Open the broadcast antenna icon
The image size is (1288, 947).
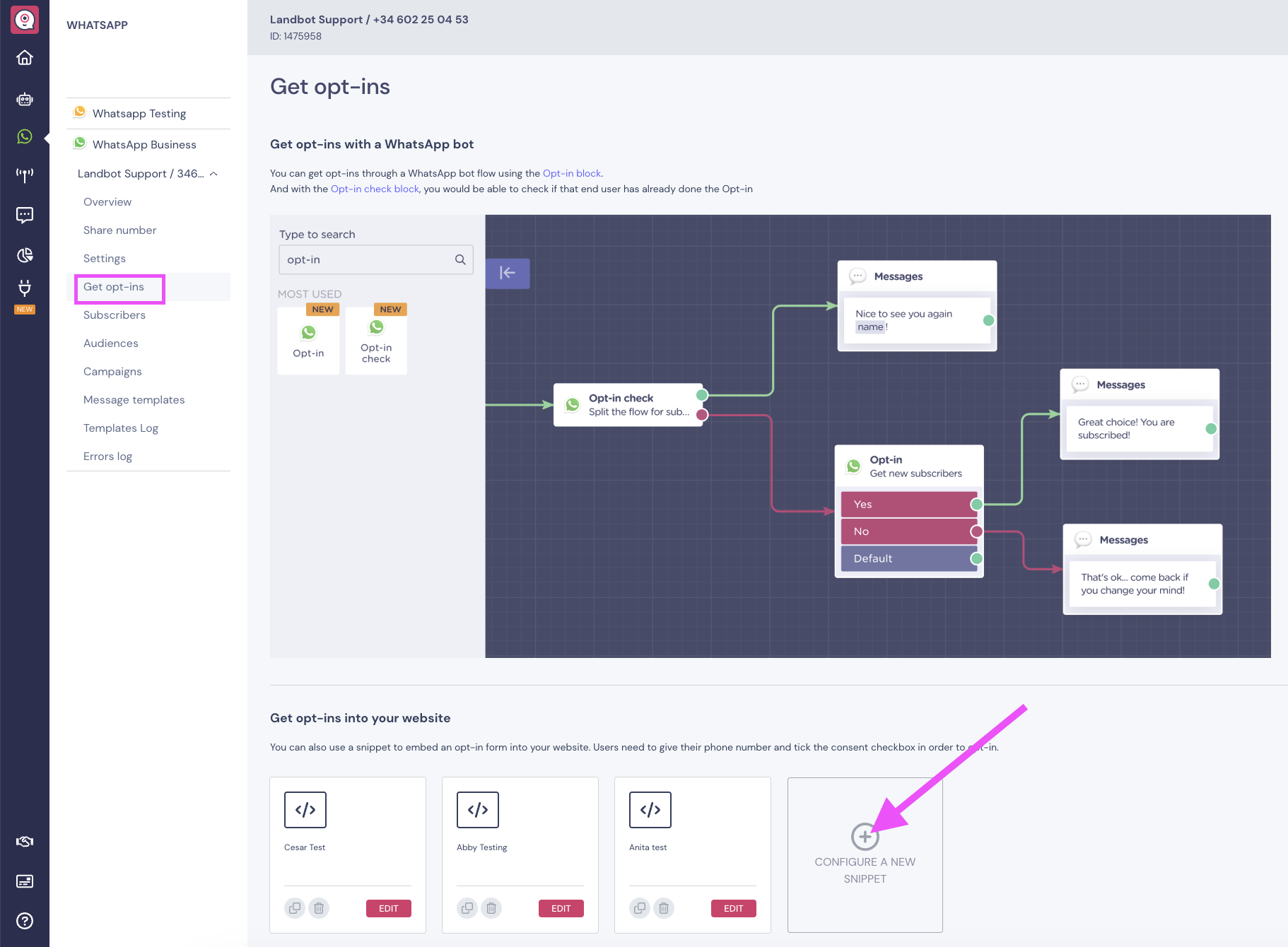[25, 175]
